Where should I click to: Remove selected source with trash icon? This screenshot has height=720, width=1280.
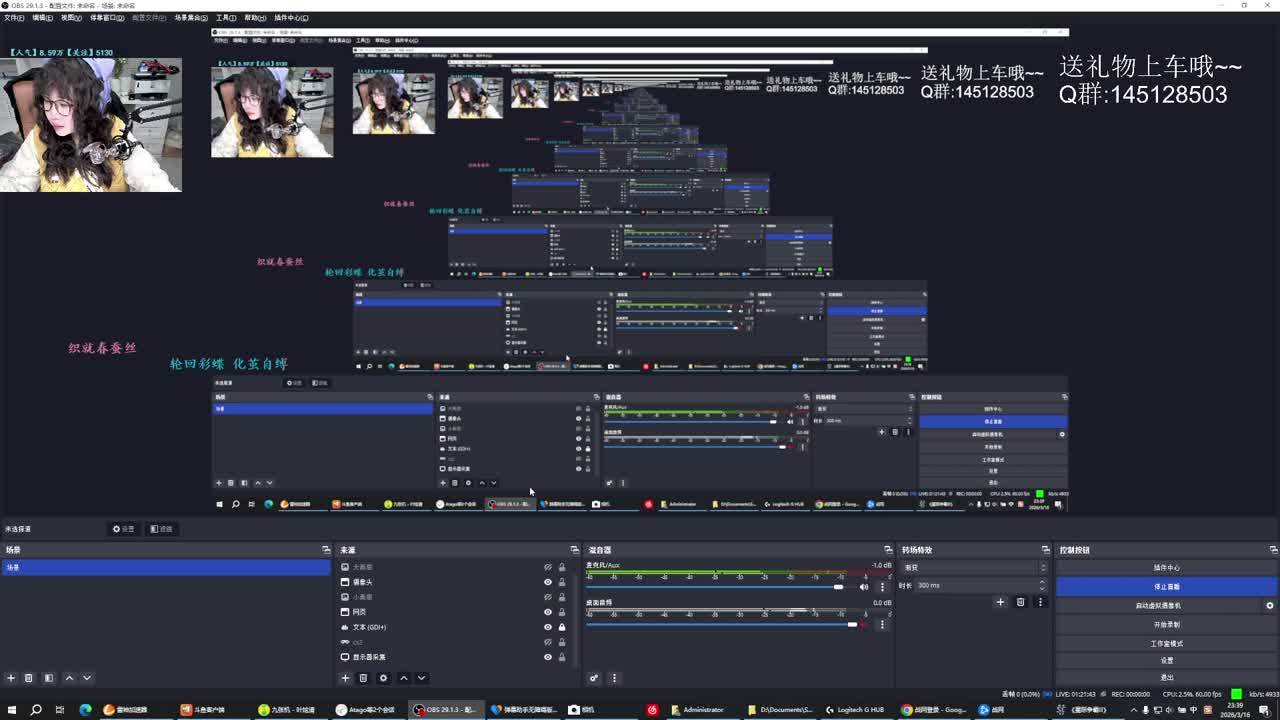364,678
